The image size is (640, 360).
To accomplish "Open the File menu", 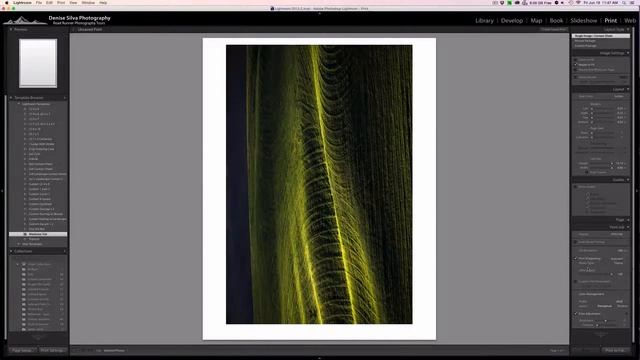I will [x=39, y=2].
